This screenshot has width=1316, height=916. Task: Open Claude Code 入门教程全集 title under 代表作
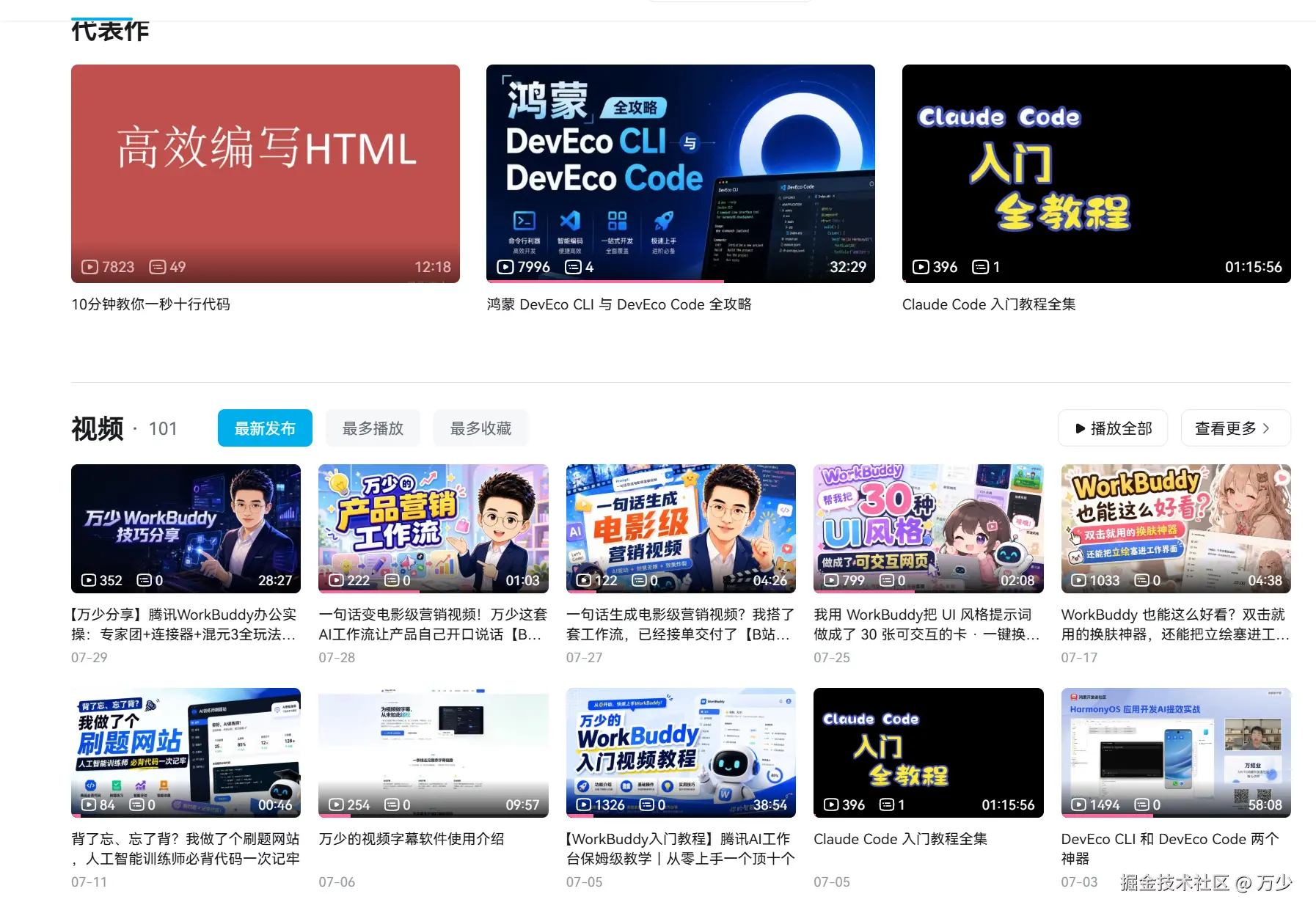tap(989, 304)
